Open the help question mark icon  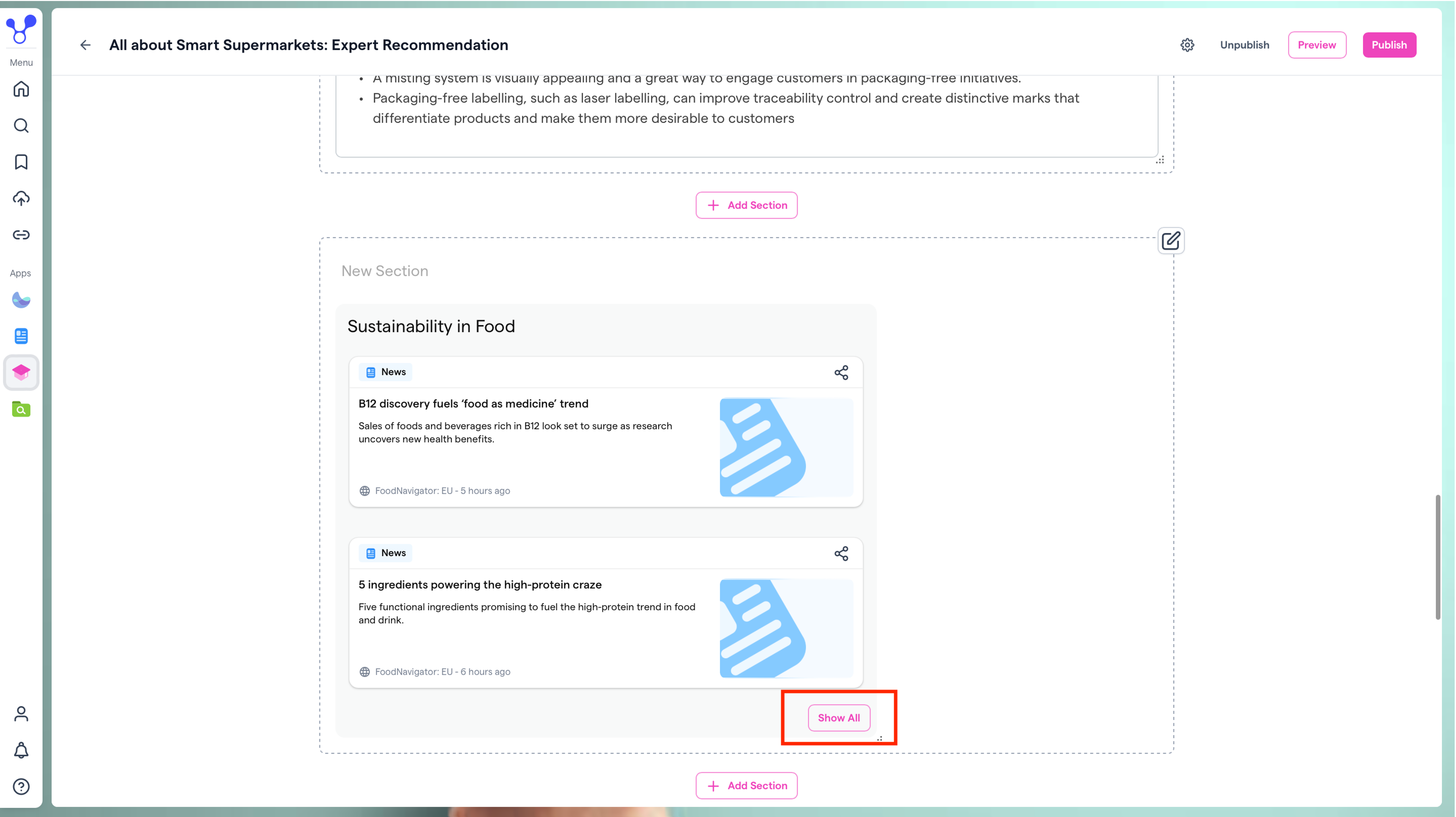(x=21, y=787)
